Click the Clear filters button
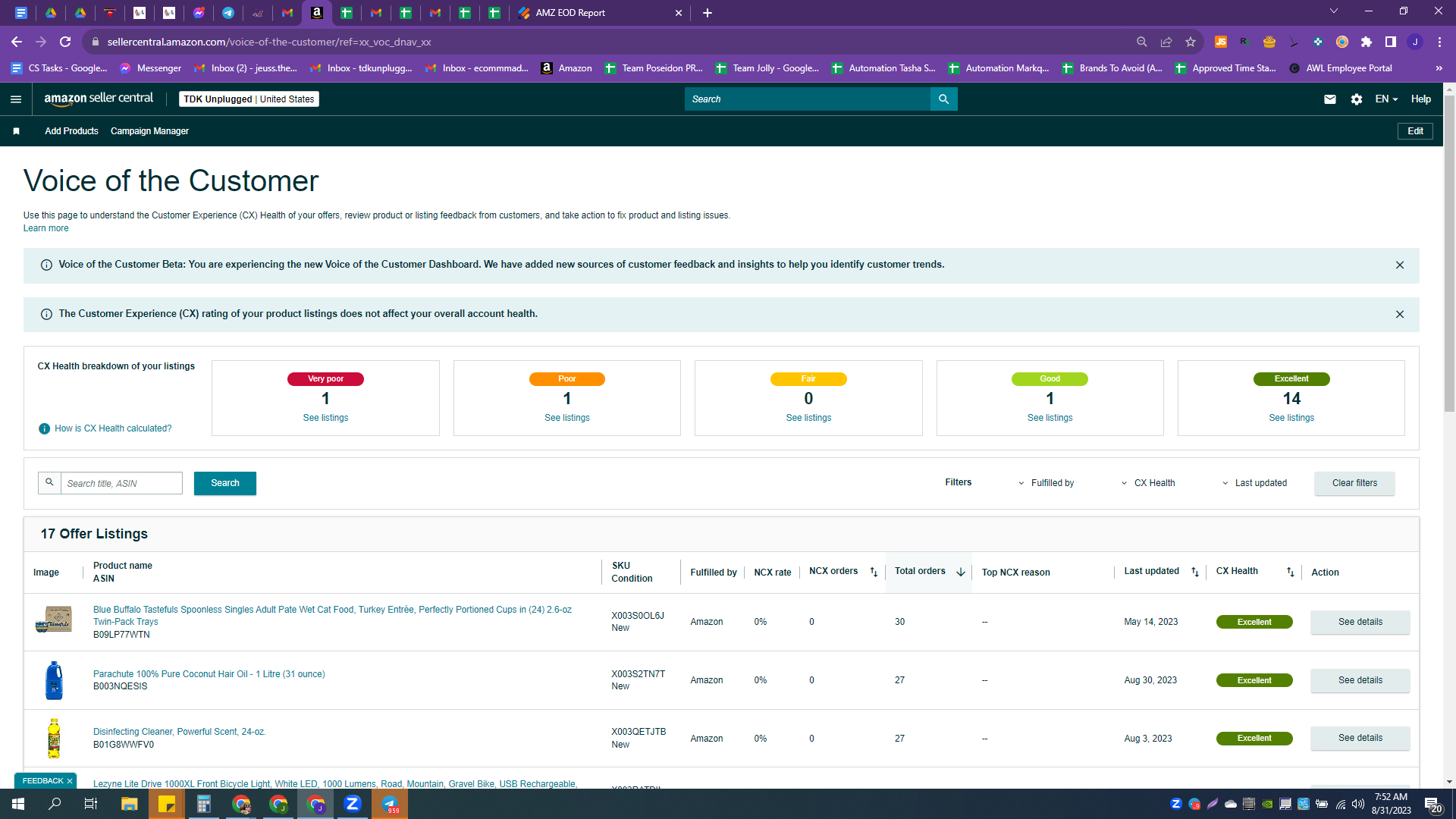 coord(1354,484)
